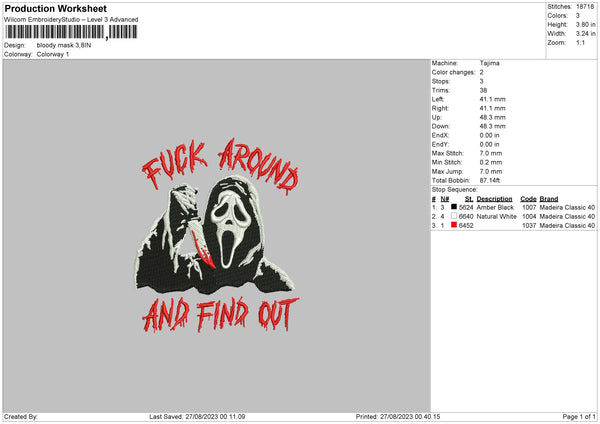The image size is (600, 424).
Task: Click the Zoom value 1:1
Action: tap(580, 43)
